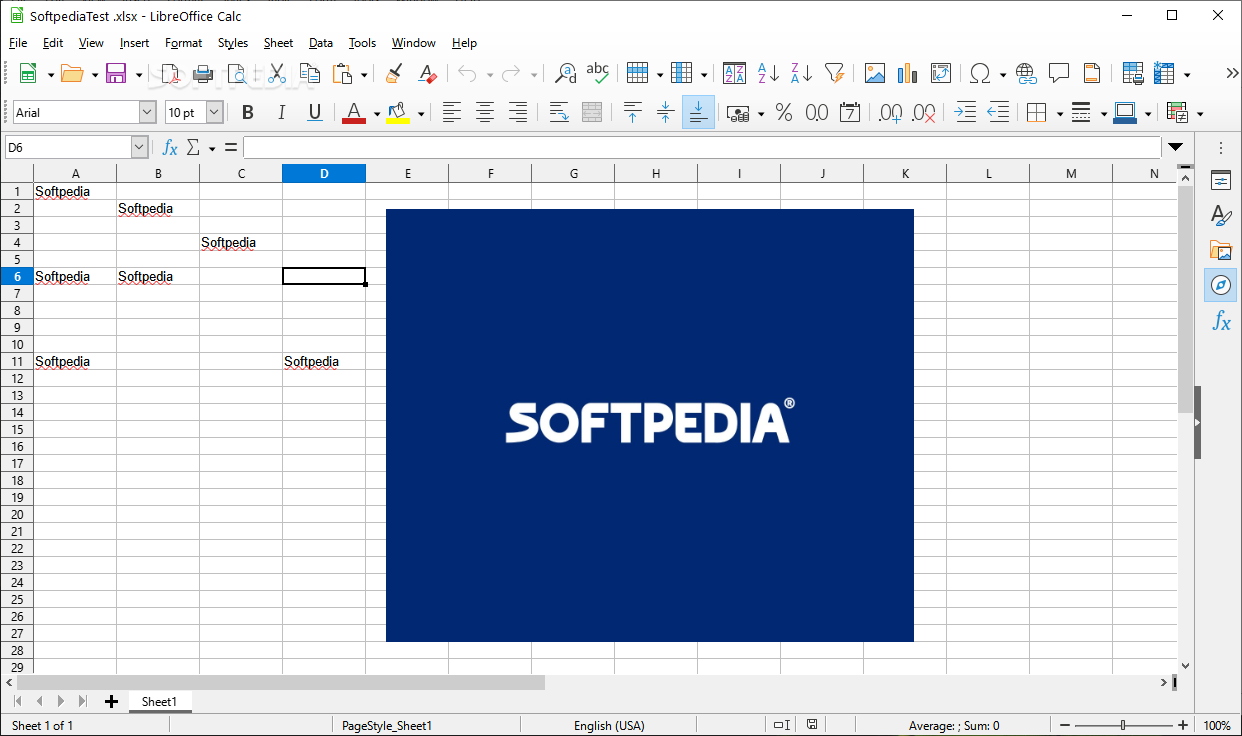Viewport: 1242px width, 736px height.
Task: Open Print Preview
Action: (x=236, y=73)
